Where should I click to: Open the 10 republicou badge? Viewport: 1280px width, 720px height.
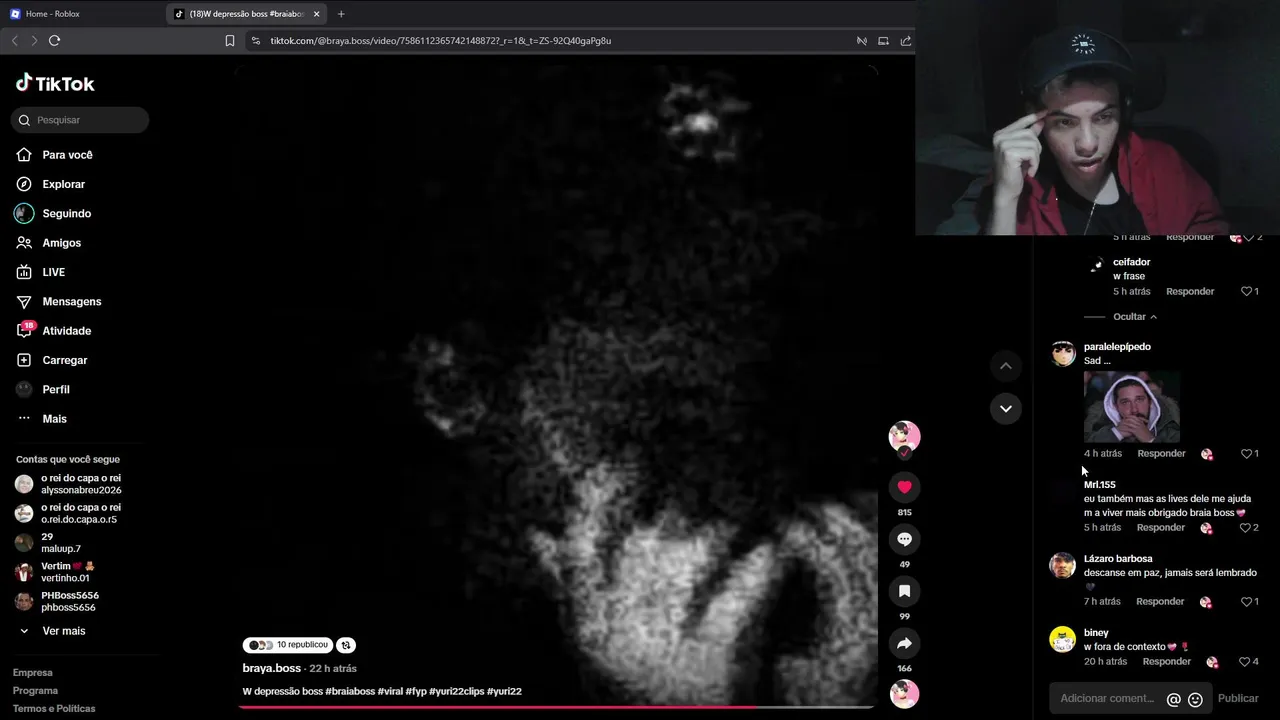pos(288,645)
